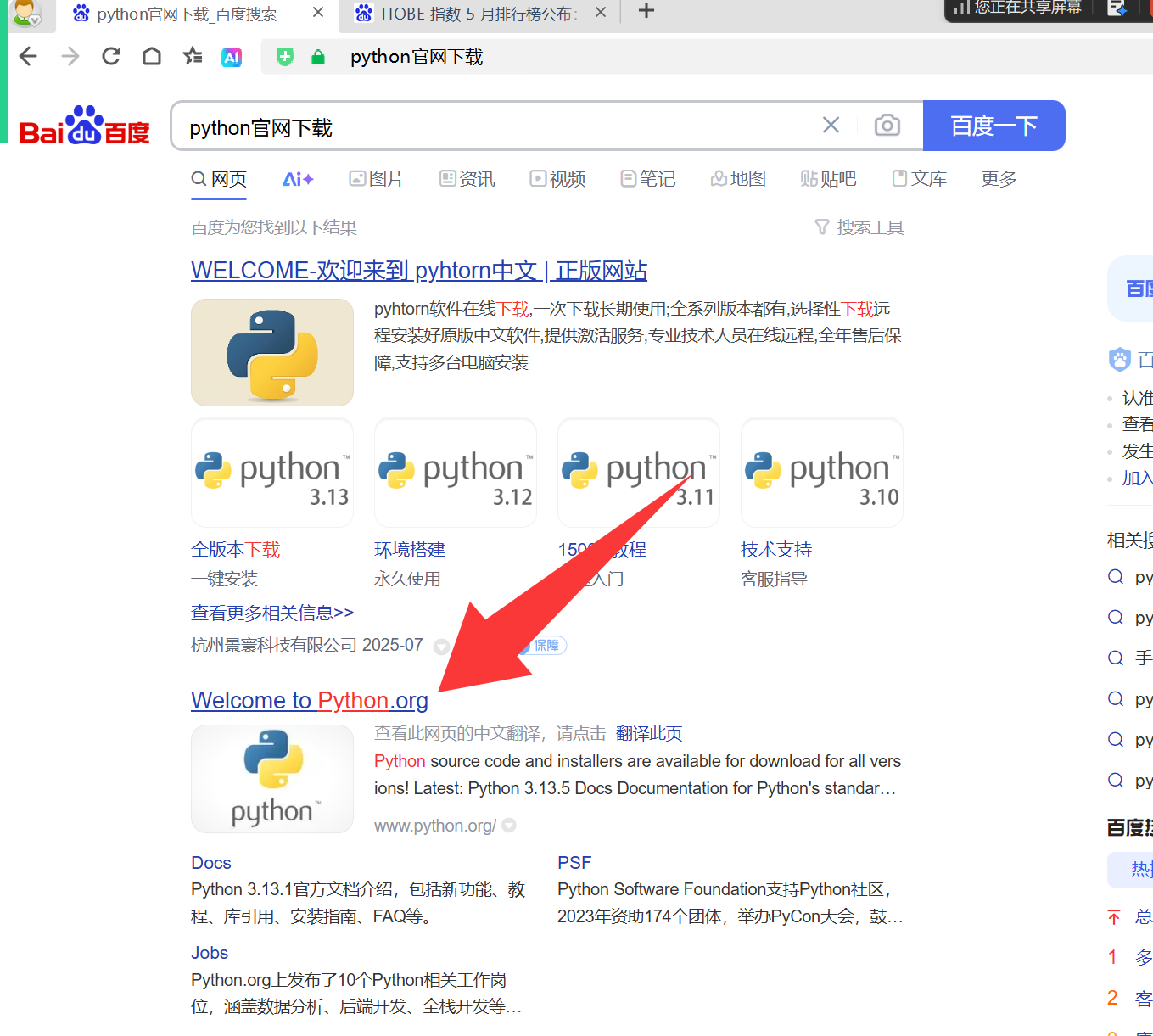1153x1036 pixels.
Task: Switch to the Ai+ tab
Action: pos(298,179)
